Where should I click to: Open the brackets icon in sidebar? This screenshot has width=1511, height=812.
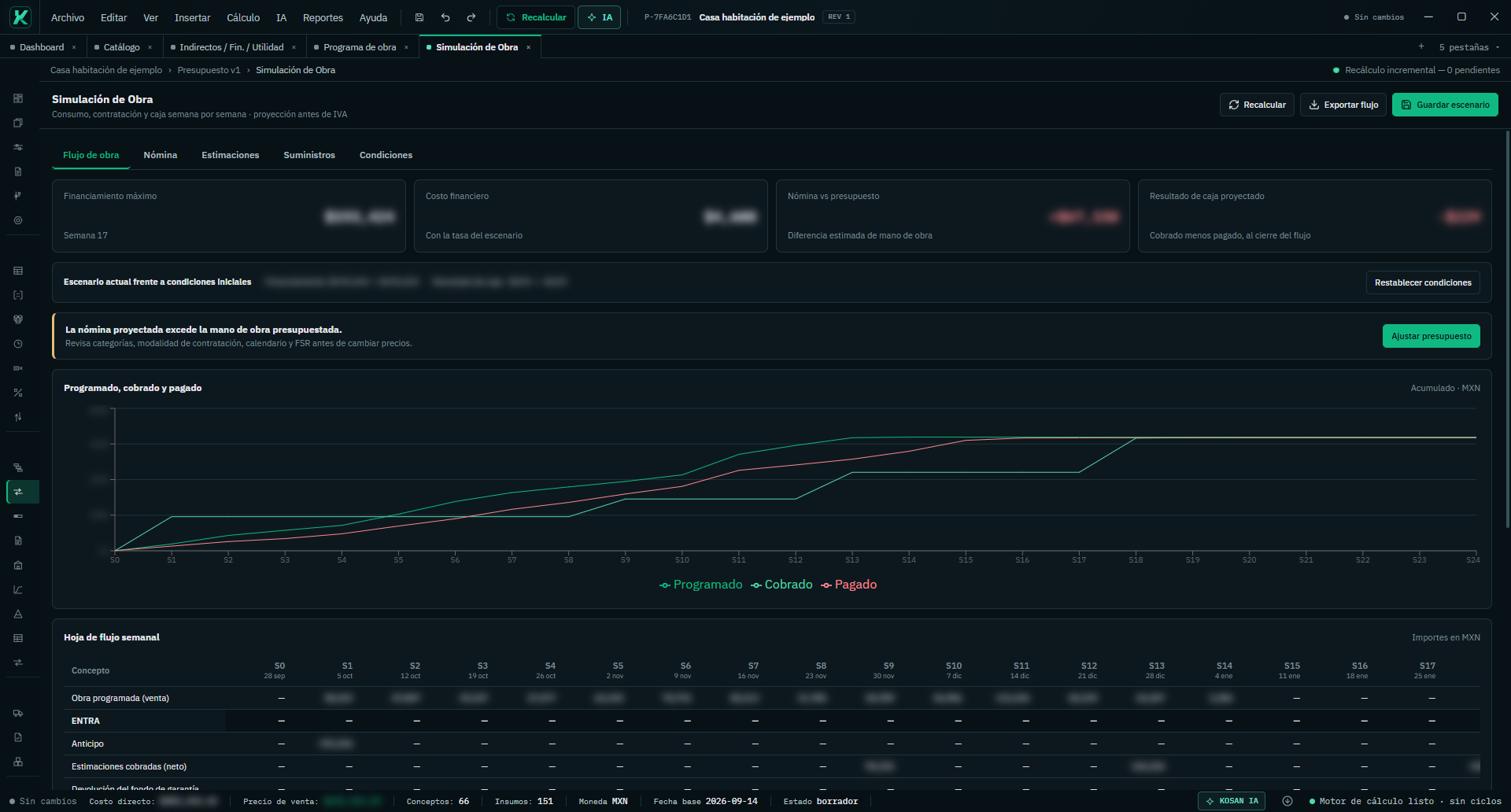pyautogui.click(x=18, y=295)
